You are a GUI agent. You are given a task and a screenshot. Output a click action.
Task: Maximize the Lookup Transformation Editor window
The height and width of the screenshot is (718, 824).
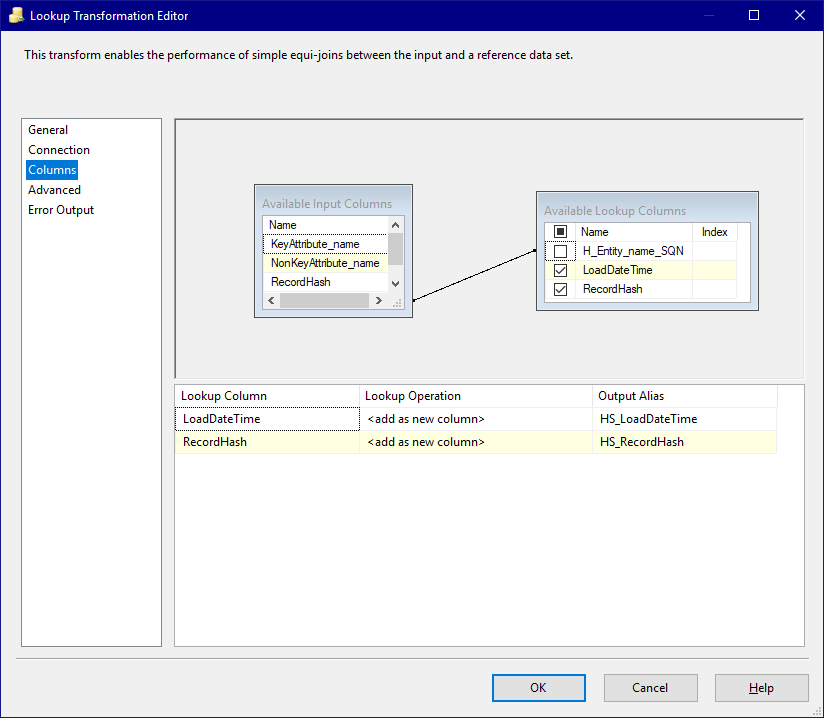(x=754, y=15)
